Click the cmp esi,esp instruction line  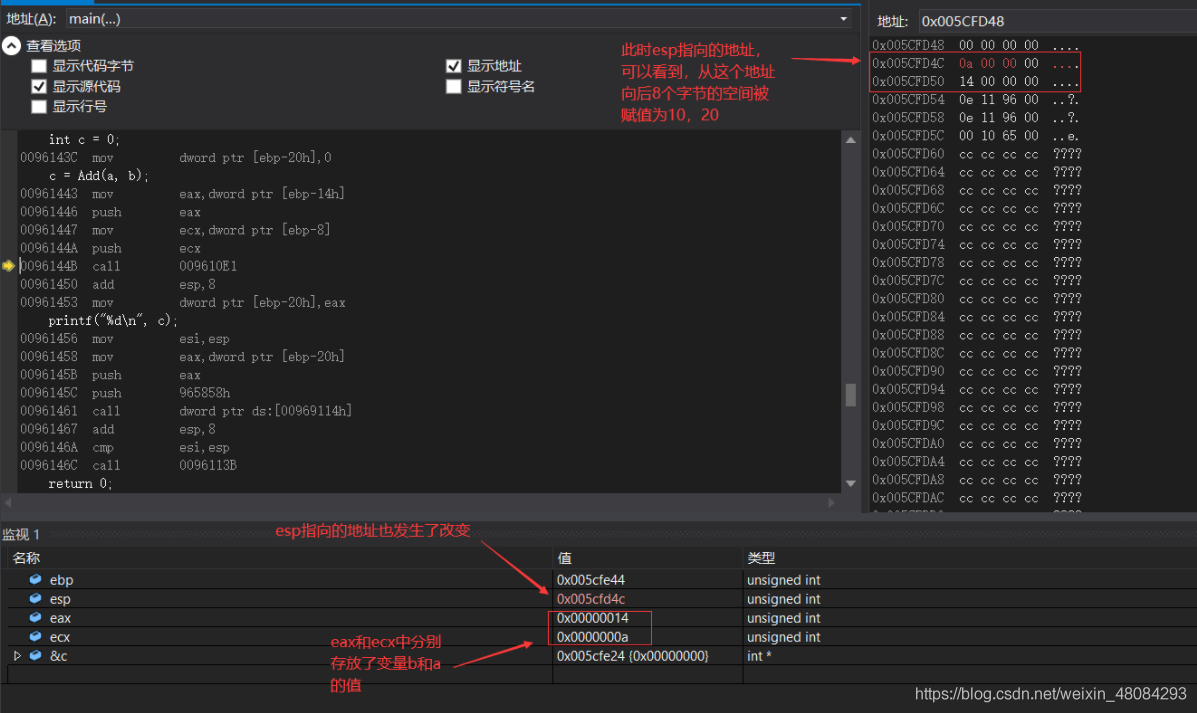pos(125,448)
